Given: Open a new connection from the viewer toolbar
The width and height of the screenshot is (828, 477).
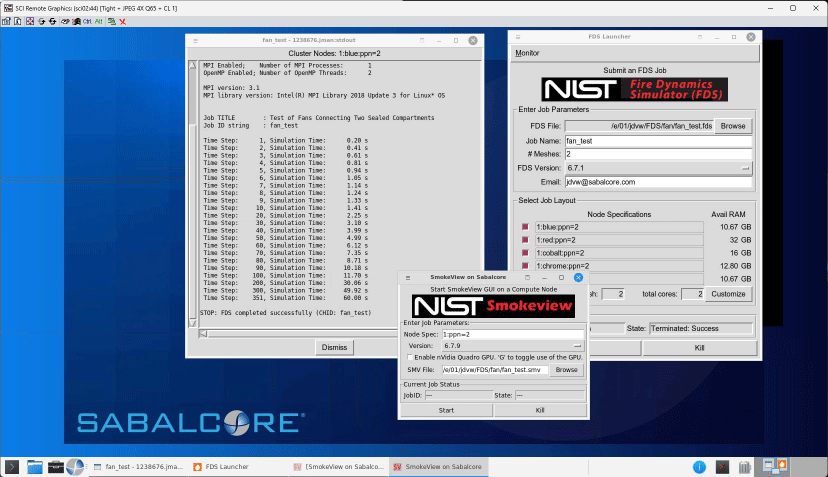Looking at the screenshot, I should (x=112, y=21).
